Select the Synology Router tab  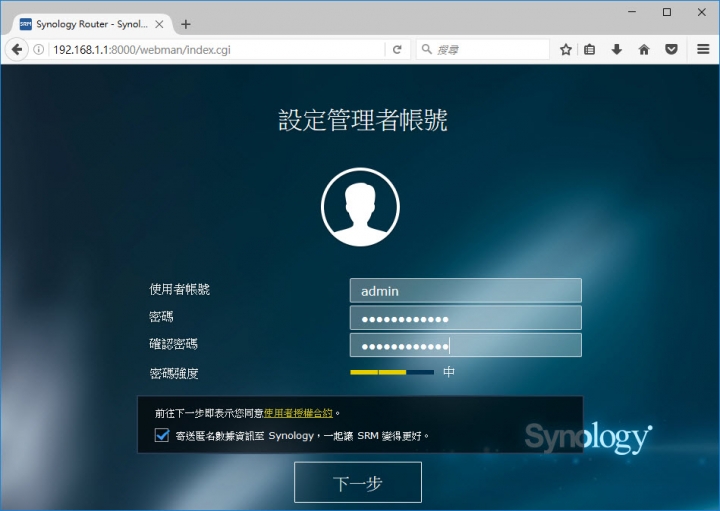(x=91, y=24)
